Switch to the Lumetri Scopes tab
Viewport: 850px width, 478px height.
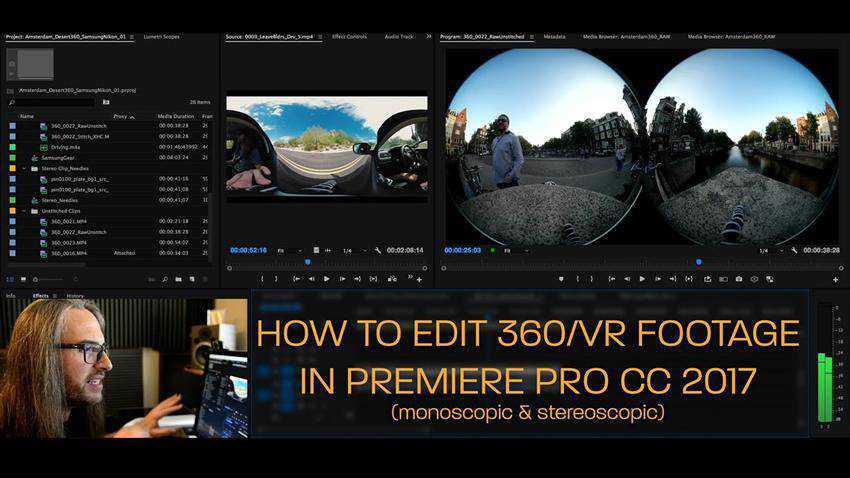(x=162, y=36)
